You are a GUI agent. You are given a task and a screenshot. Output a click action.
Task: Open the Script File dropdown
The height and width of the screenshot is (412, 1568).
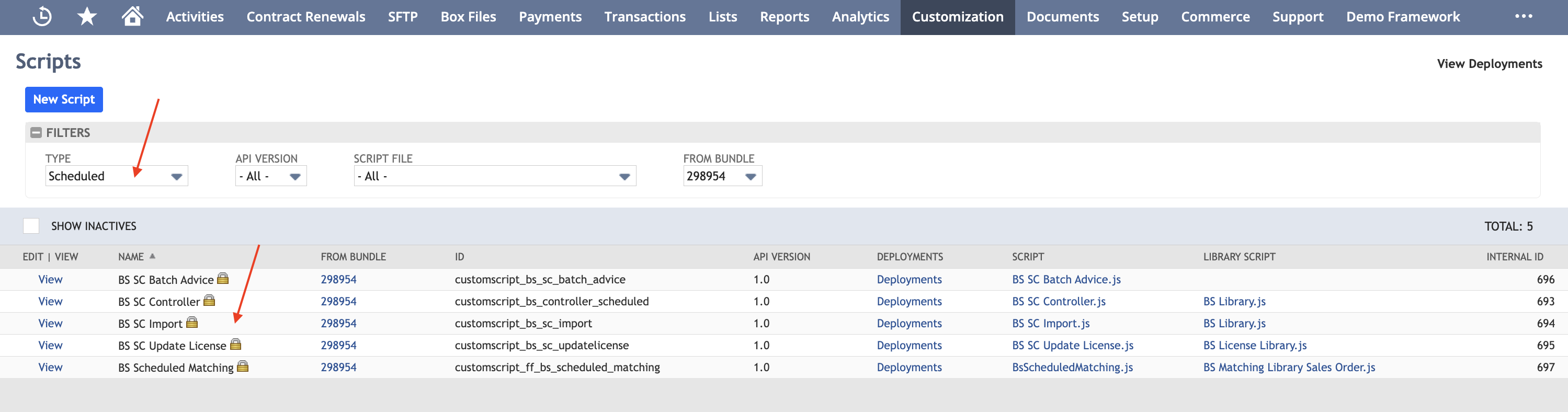coord(495,176)
